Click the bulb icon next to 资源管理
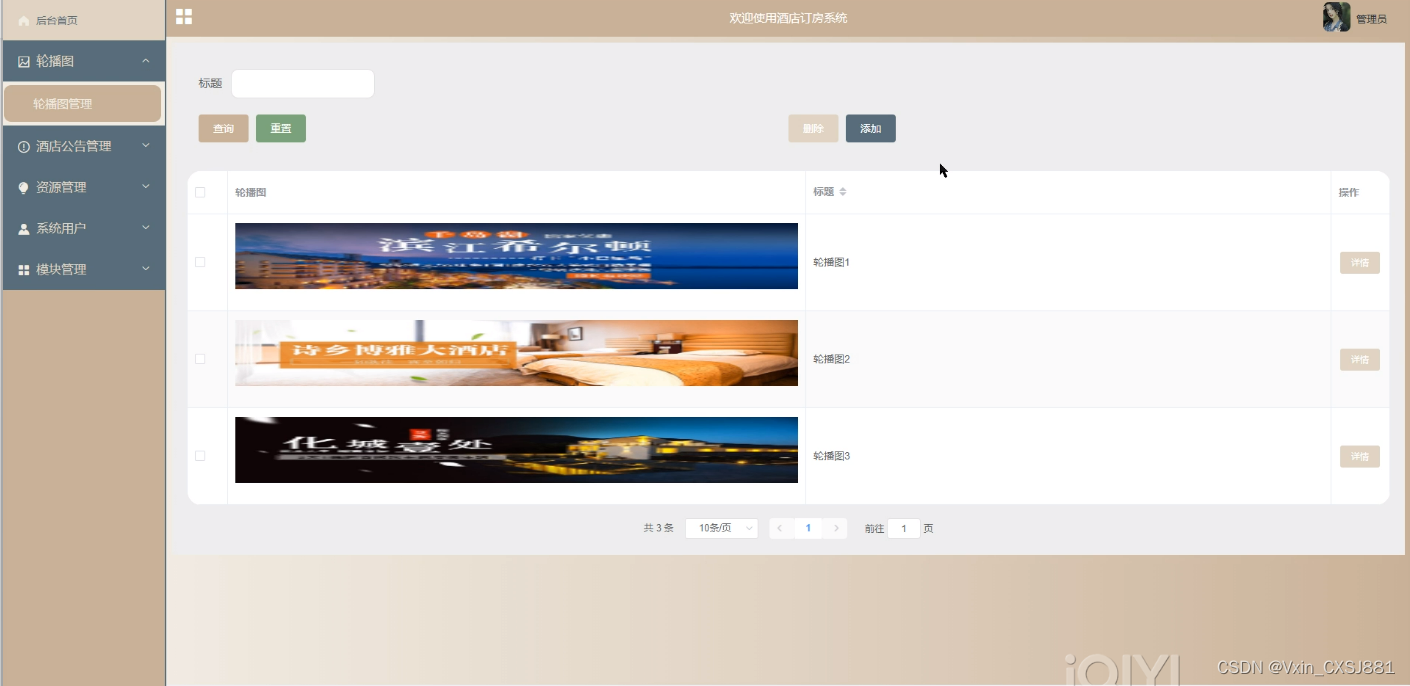The width and height of the screenshot is (1410, 686). coord(24,188)
